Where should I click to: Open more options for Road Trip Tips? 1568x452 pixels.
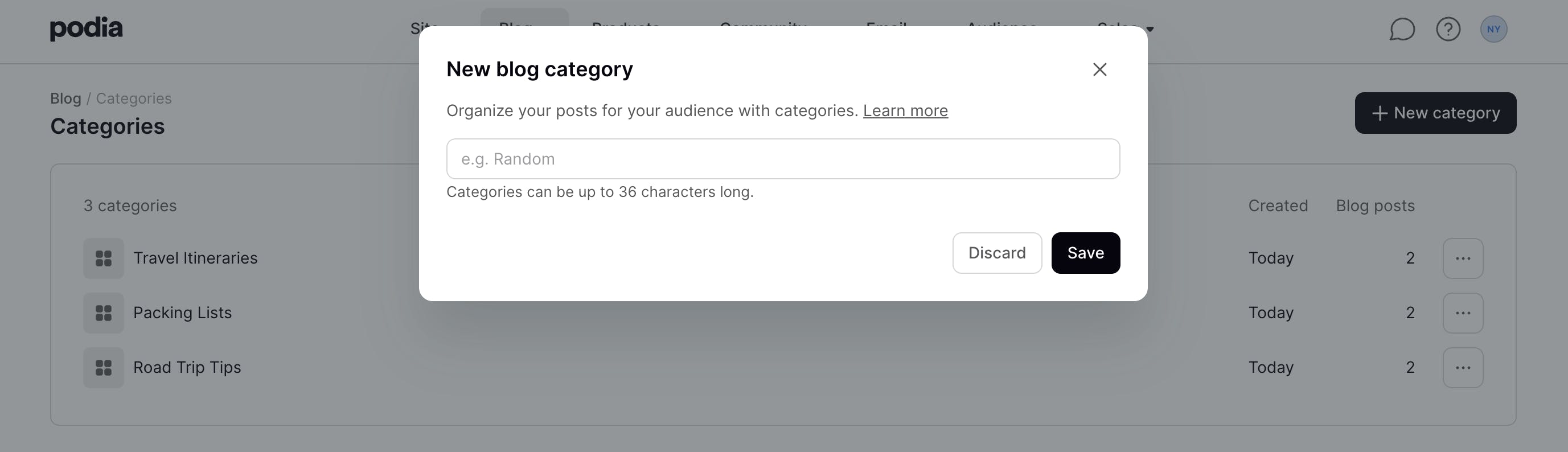(x=1463, y=368)
